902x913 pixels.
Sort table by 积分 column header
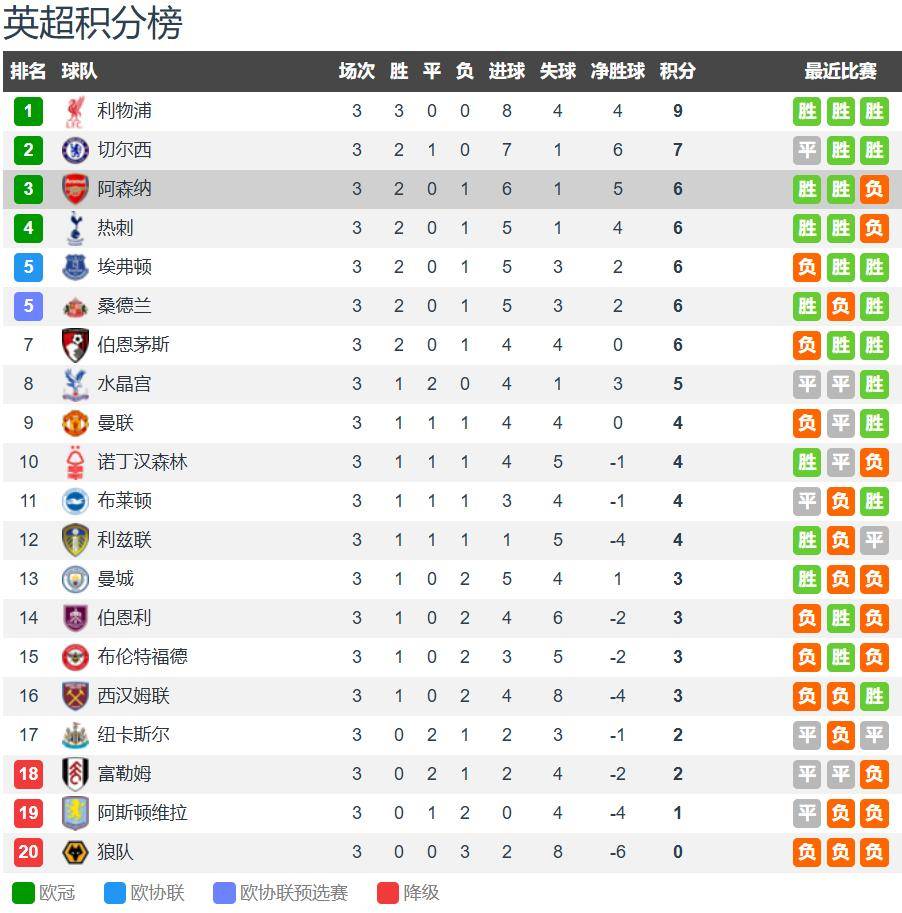[677, 71]
